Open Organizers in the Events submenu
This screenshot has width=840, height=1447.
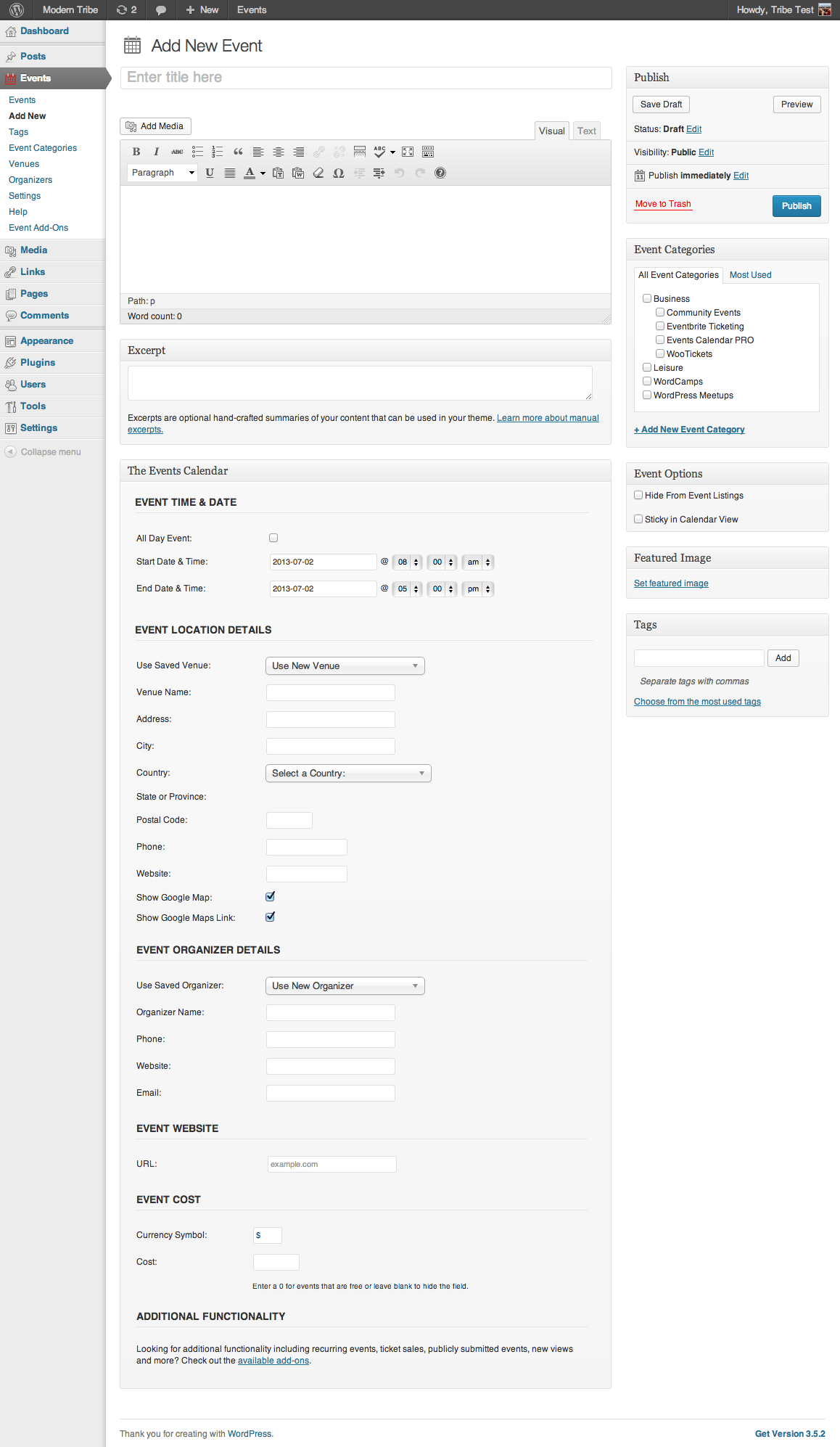click(30, 180)
